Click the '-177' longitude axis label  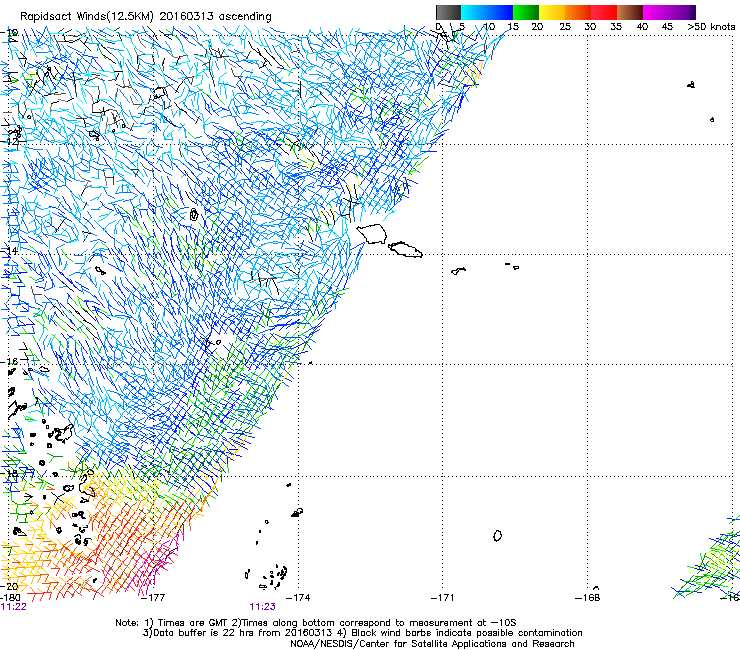tap(153, 598)
